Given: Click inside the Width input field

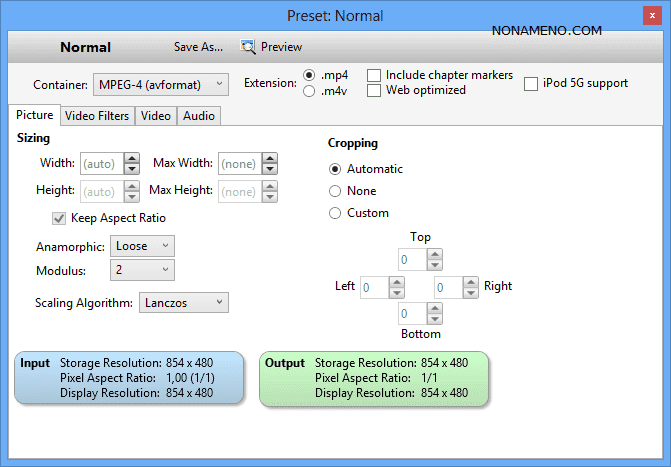Looking at the screenshot, I should [x=98, y=163].
